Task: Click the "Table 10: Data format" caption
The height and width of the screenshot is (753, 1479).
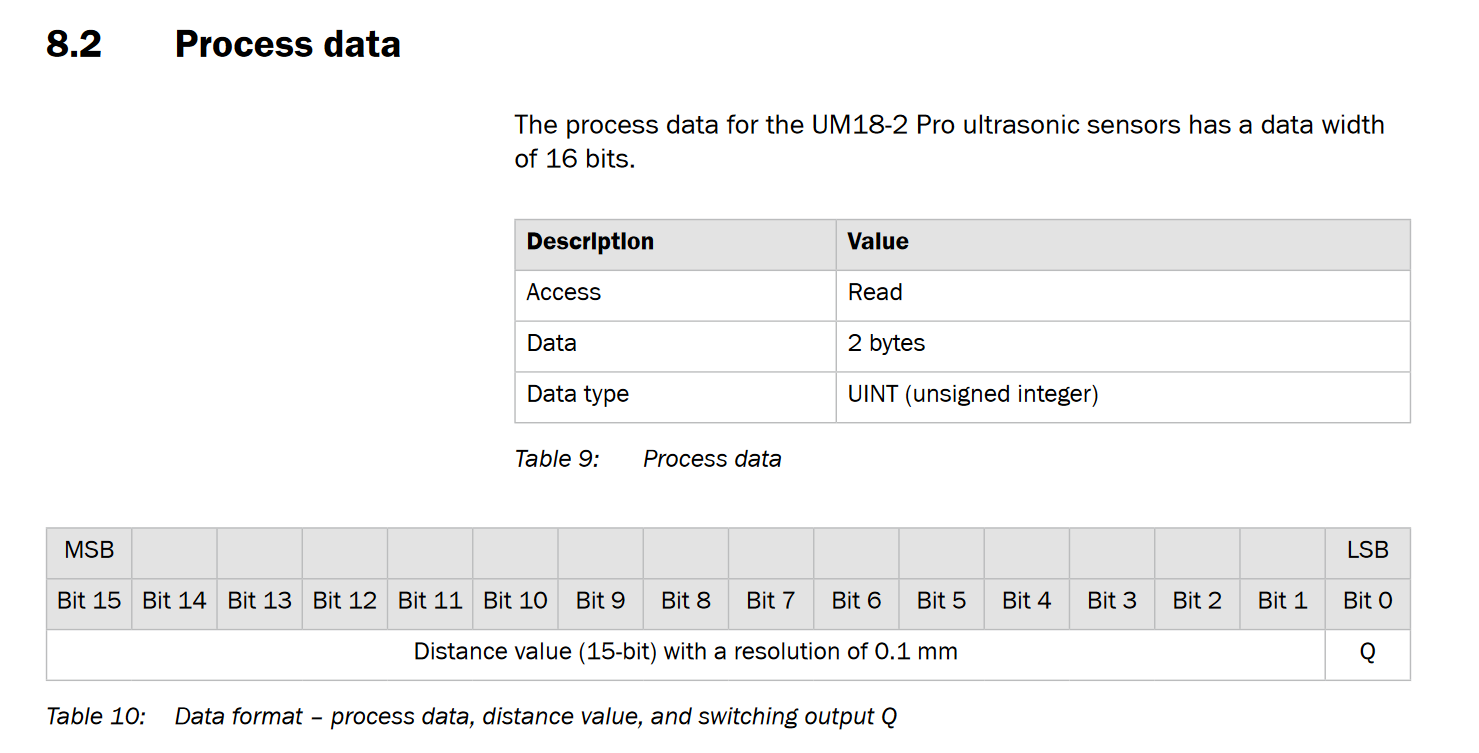Action: point(471,717)
